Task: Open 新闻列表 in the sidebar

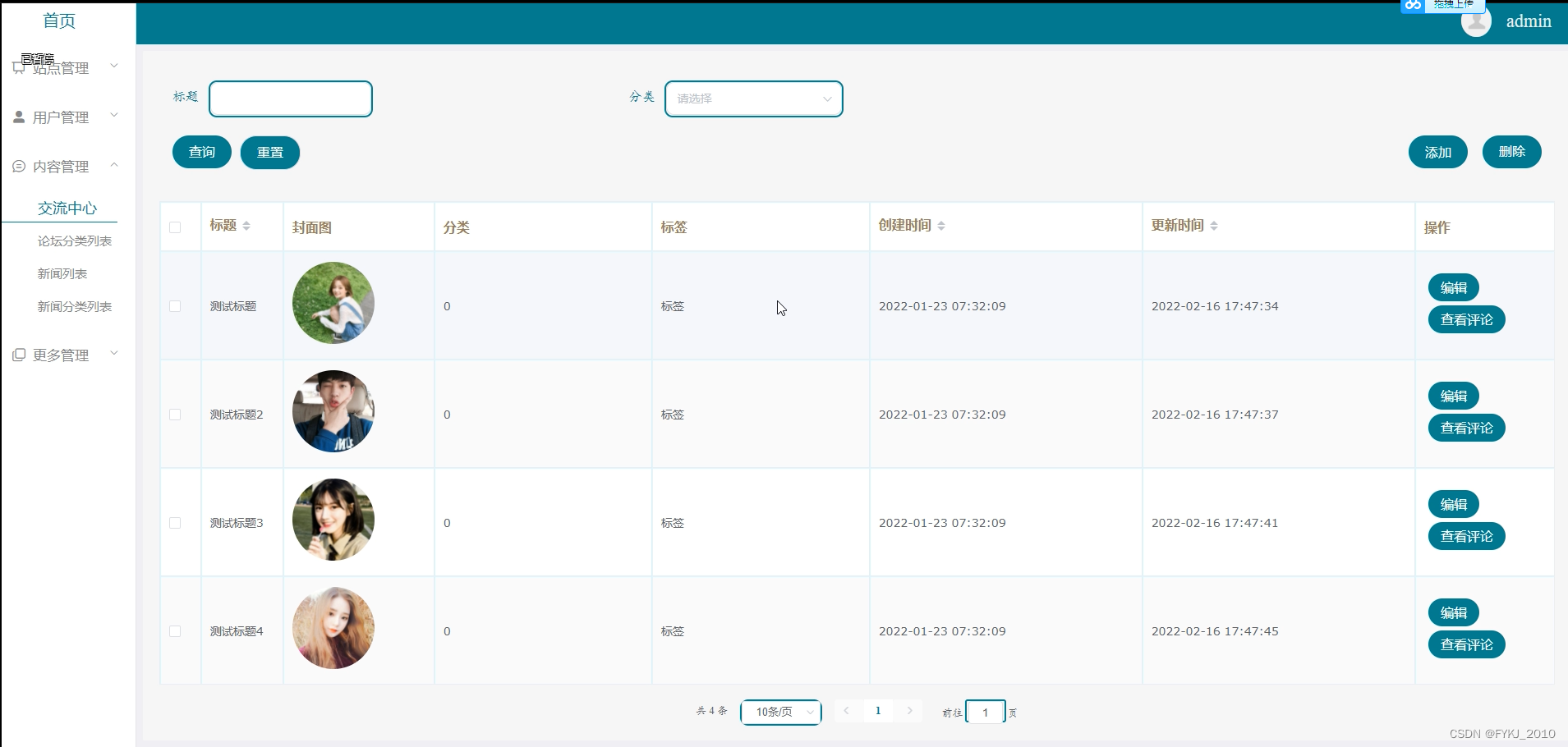Action: pyautogui.click(x=62, y=274)
